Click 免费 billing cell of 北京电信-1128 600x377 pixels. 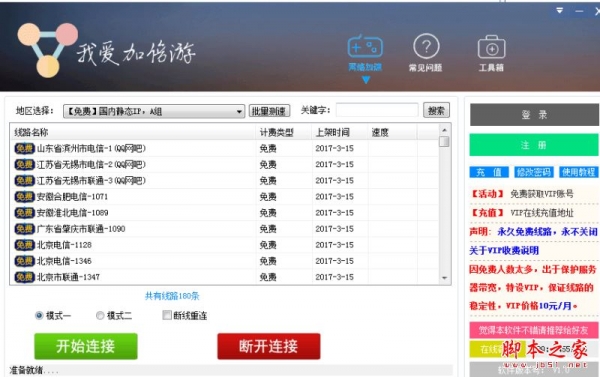(x=268, y=245)
